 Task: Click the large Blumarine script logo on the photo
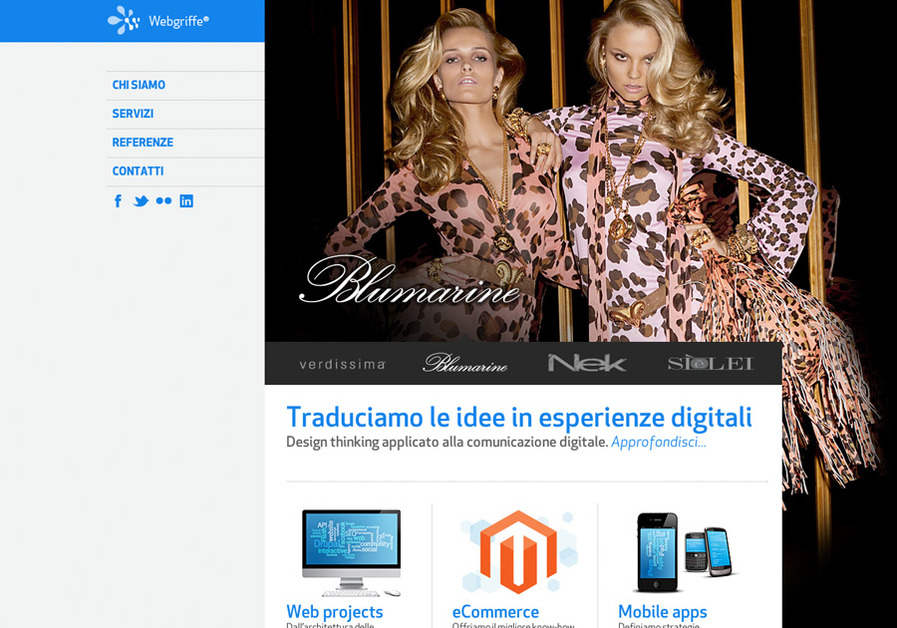pyautogui.click(x=410, y=280)
